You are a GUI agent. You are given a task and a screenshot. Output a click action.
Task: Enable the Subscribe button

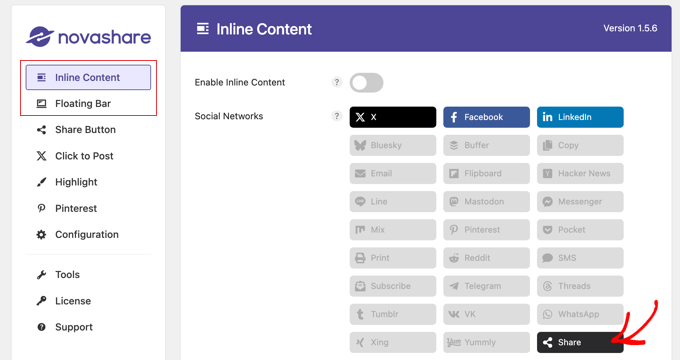point(393,286)
